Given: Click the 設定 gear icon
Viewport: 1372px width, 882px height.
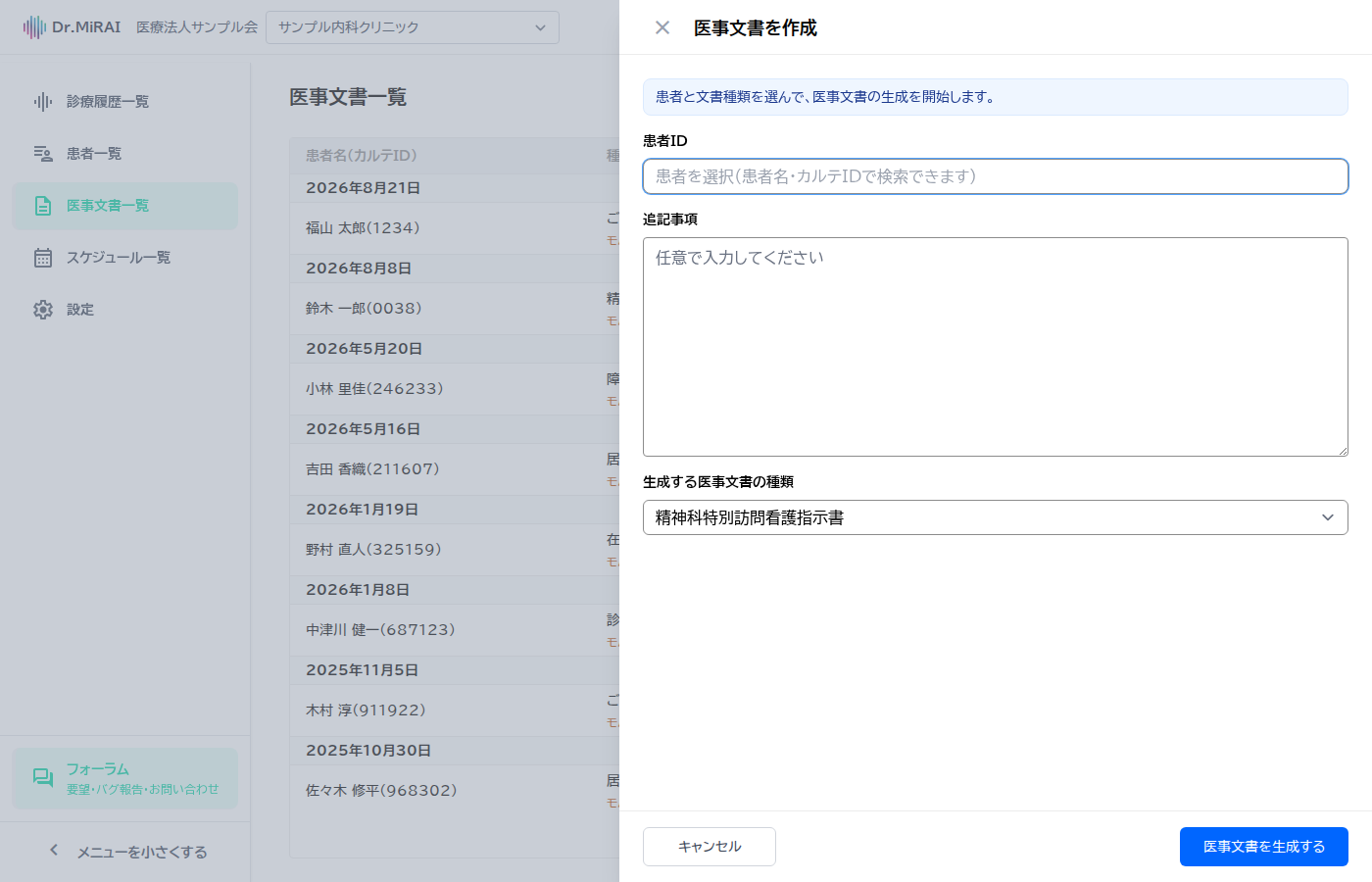Looking at the screenshot, I should pos(43,310).
